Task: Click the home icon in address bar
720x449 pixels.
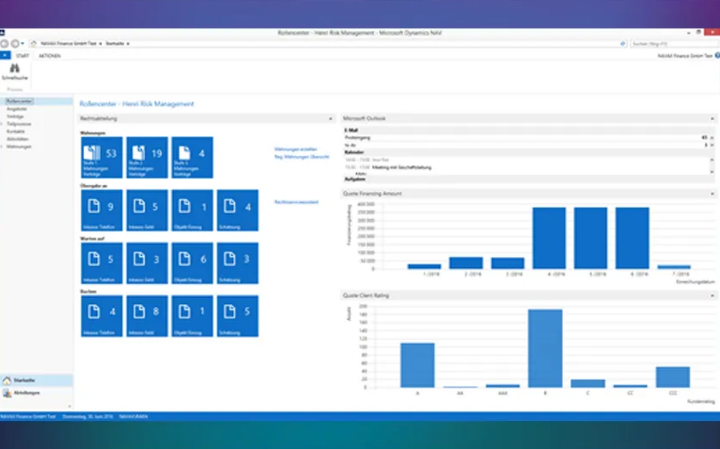Action: (34, 44)
